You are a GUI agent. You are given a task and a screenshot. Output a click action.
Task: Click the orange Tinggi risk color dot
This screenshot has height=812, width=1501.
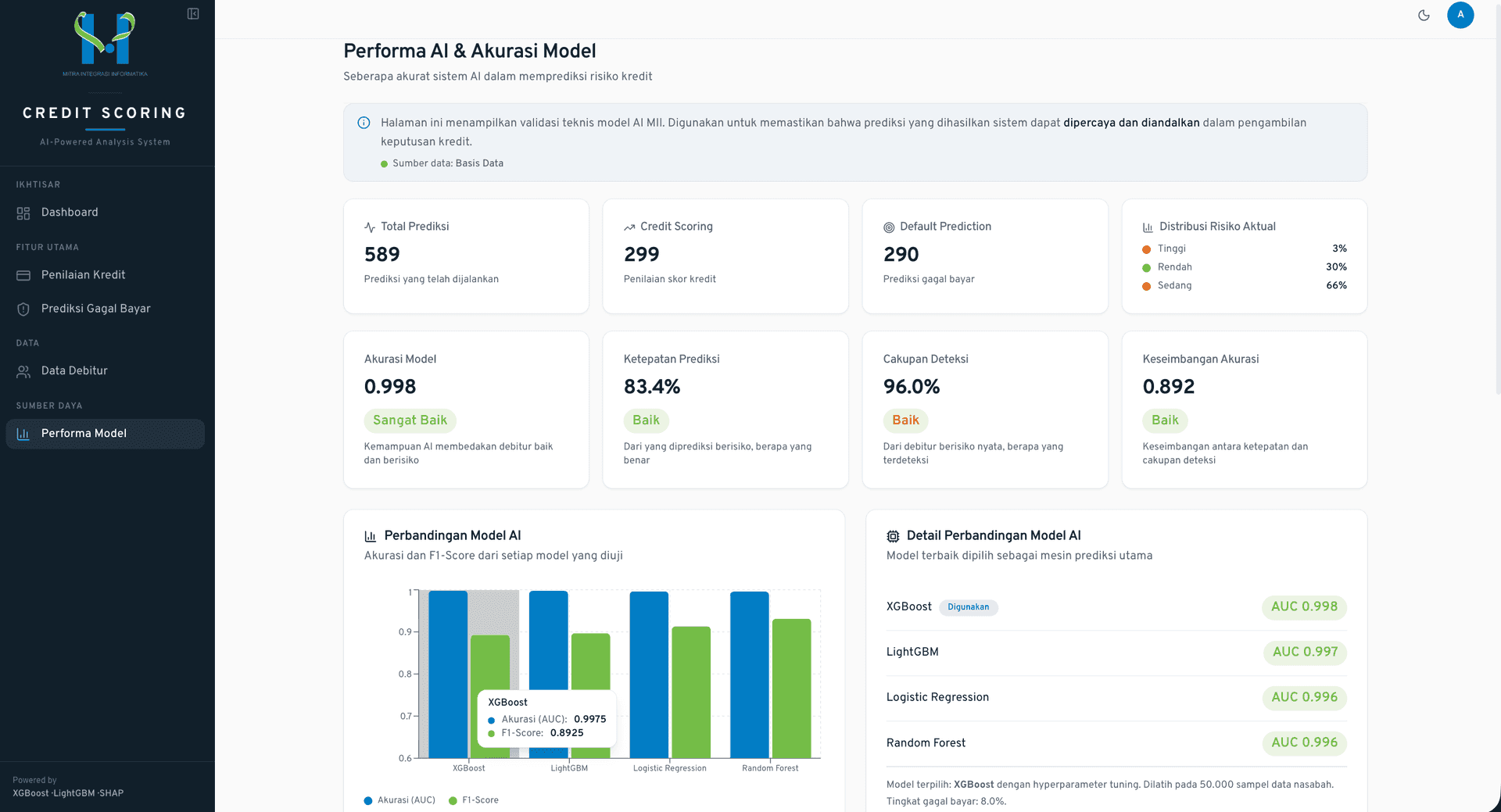pos(1146,249)
